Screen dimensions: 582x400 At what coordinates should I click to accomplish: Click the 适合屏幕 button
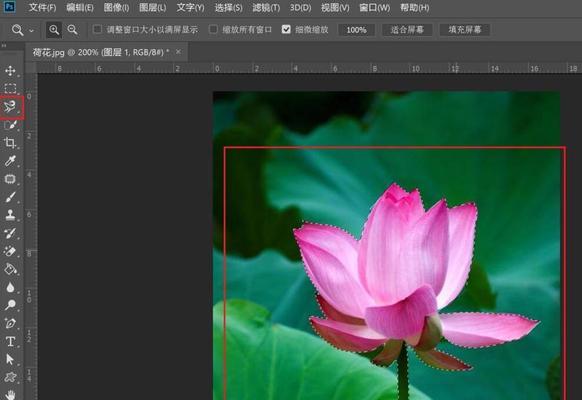point(407,30)
